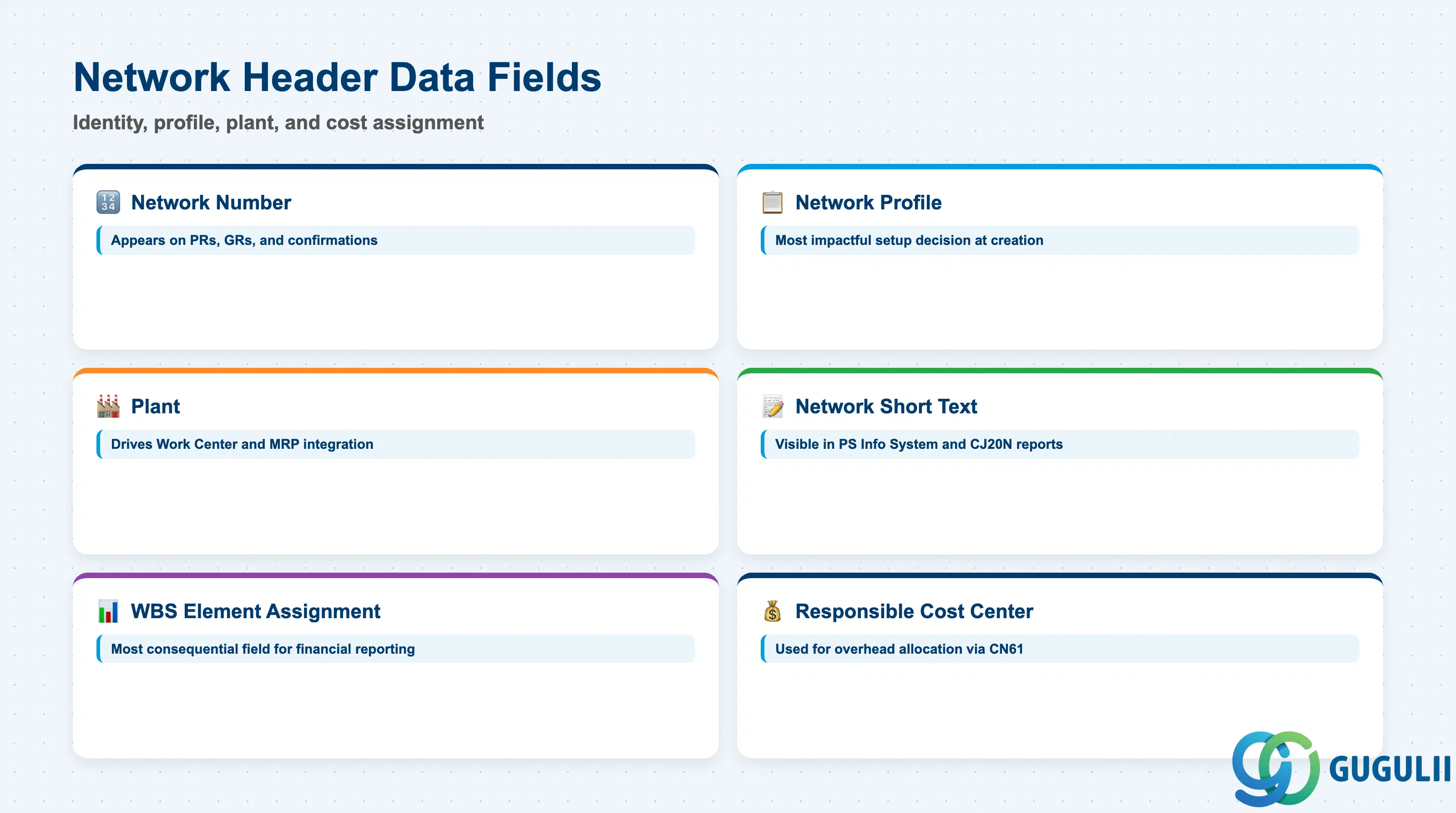Select the Network Short Text heading
This screenshot has width=1456, height=813.
coord(886,406)
